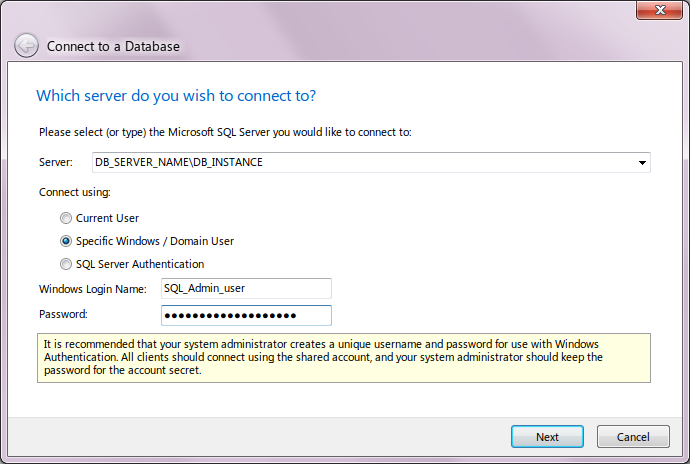Click the yellow recommendation info box
The height and width of the screenshot is (464, 690).
coord(343,357)
